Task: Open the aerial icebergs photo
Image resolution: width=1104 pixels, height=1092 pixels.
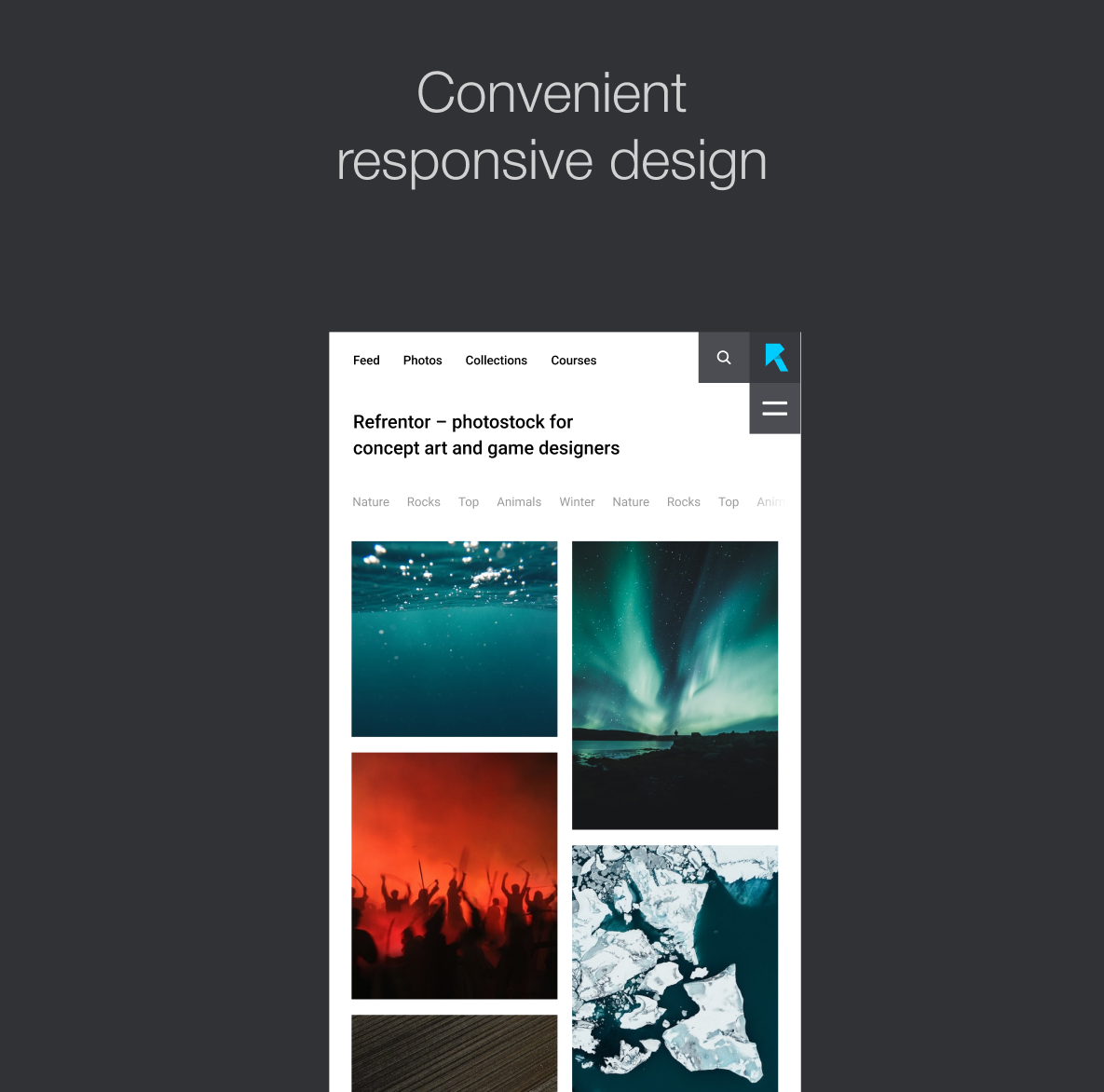Action: [x=675, y=968]
